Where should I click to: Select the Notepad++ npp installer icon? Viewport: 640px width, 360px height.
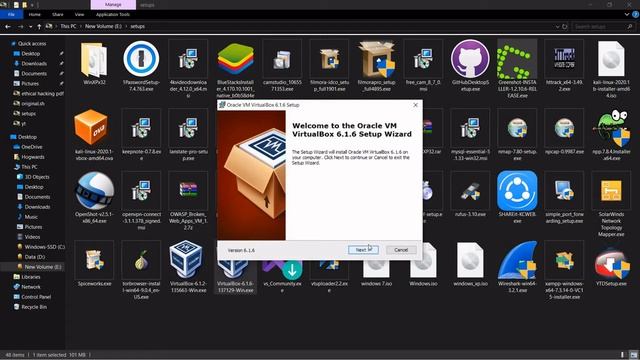tap(613, 128)
